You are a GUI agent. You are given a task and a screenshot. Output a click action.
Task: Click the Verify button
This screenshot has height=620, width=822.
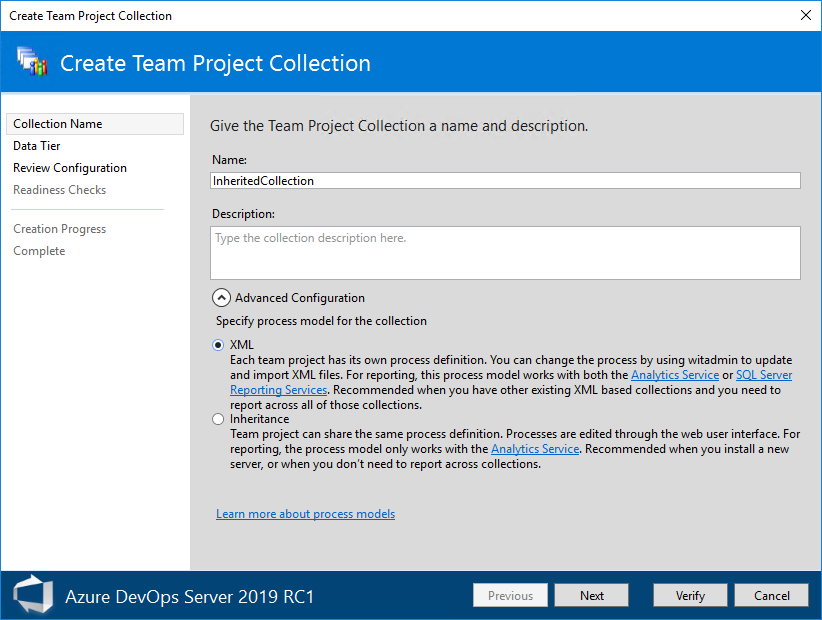pyautogui.click(x=690, y=596)
